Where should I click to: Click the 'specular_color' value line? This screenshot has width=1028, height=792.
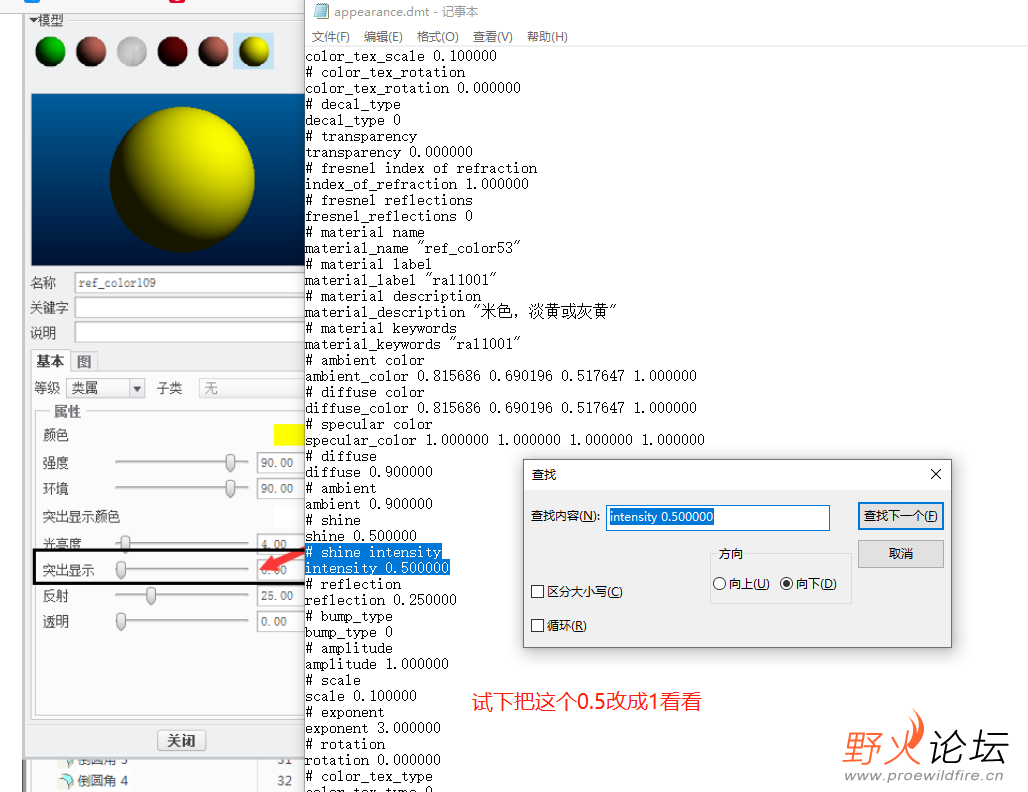(x=505, y=440)
